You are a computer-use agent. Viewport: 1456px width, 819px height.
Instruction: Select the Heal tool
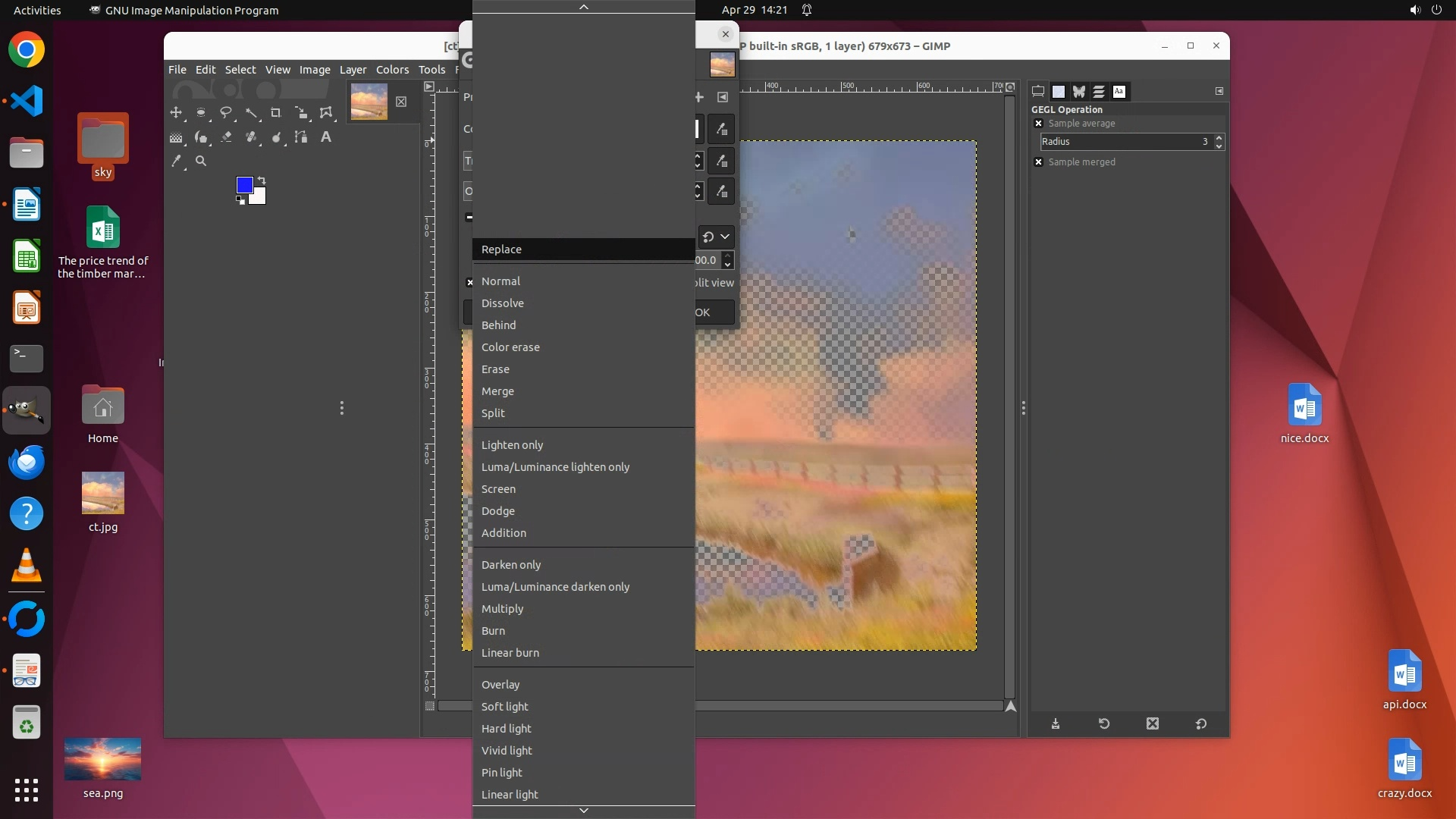pos(251,137)
